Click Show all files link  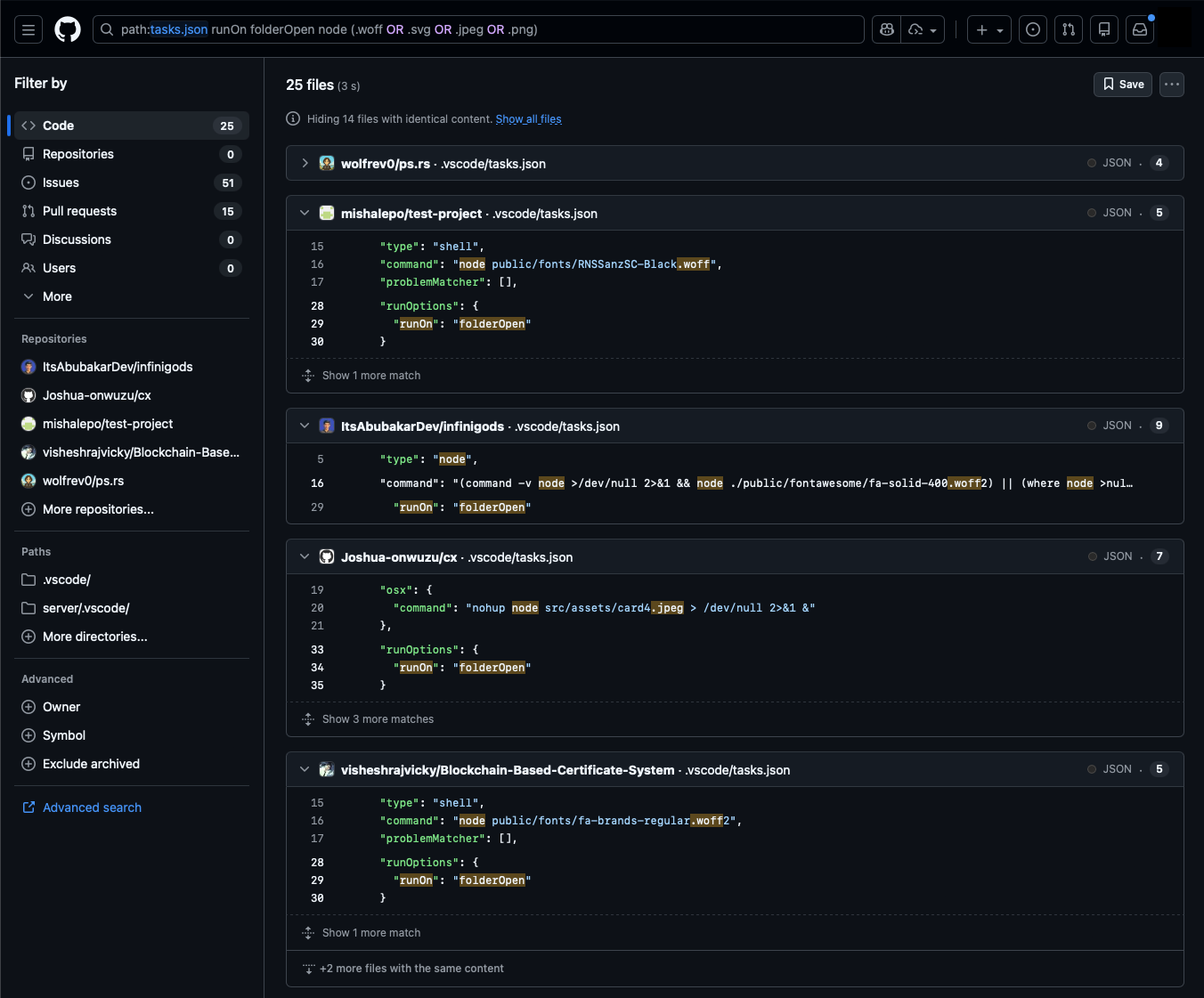click(x=528, y=119)
